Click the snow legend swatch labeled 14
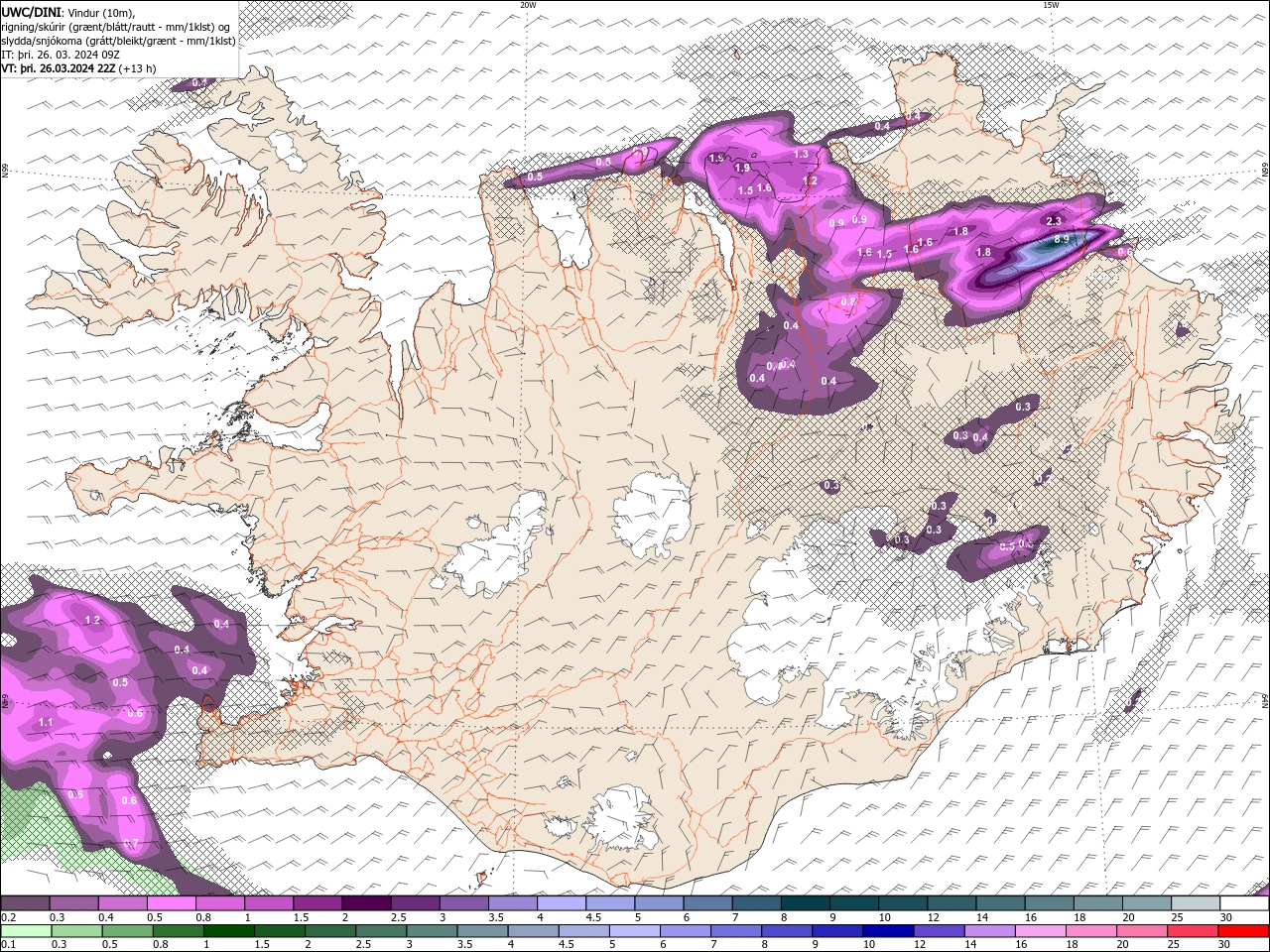Viewport: 1270px width, 952px height. 1000,903
